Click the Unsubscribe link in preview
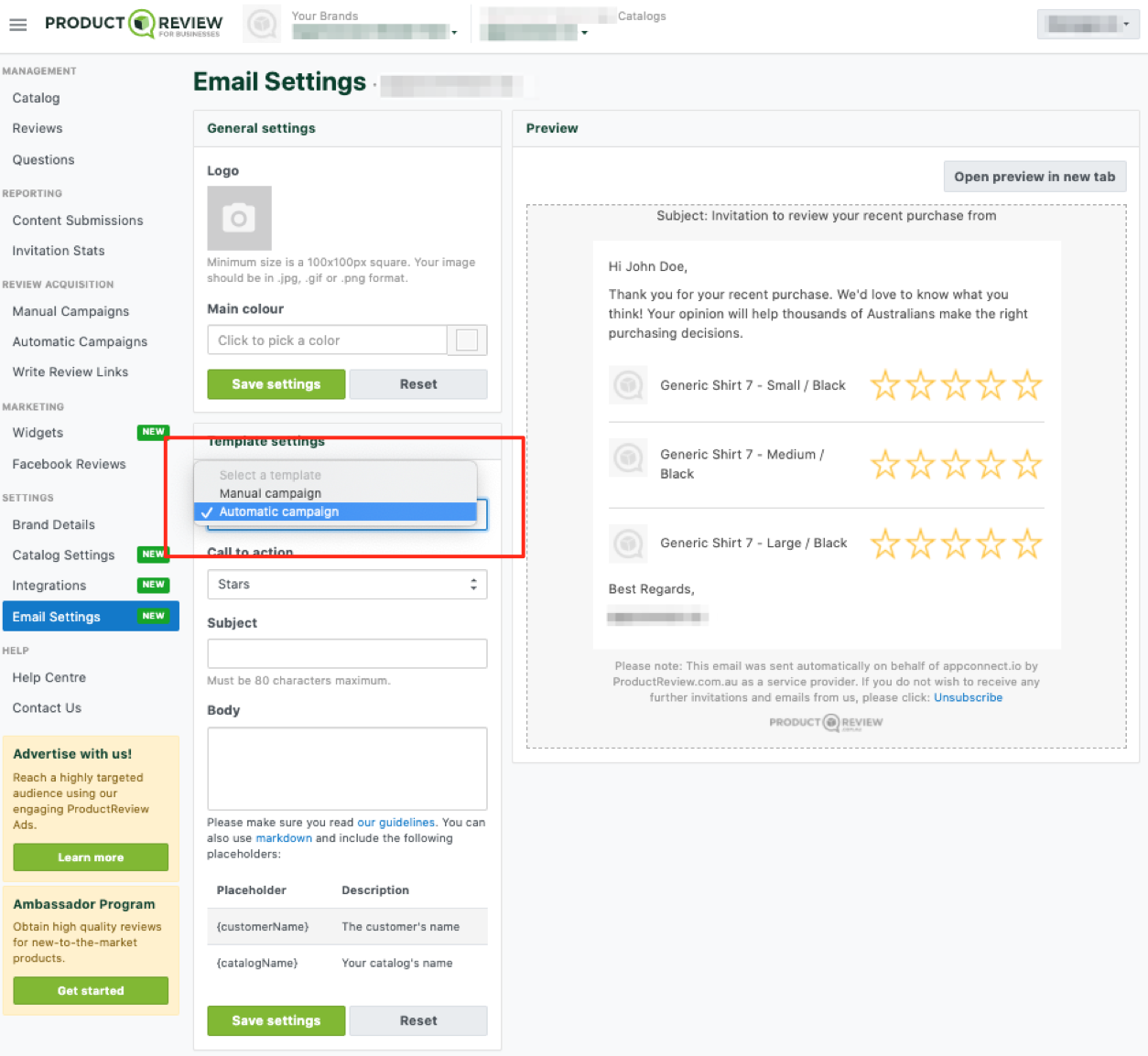Screen dimensions: 1148x1056 968,697
